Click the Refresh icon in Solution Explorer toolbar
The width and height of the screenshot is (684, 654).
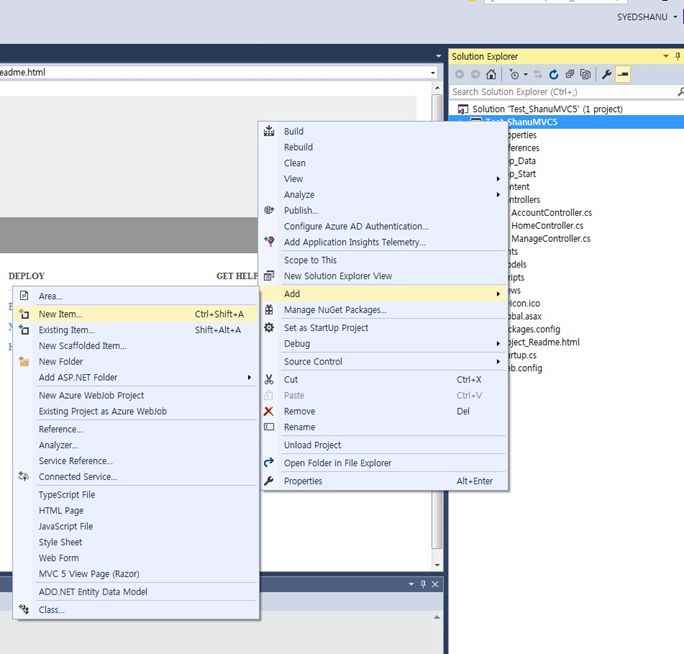point(554,75)
